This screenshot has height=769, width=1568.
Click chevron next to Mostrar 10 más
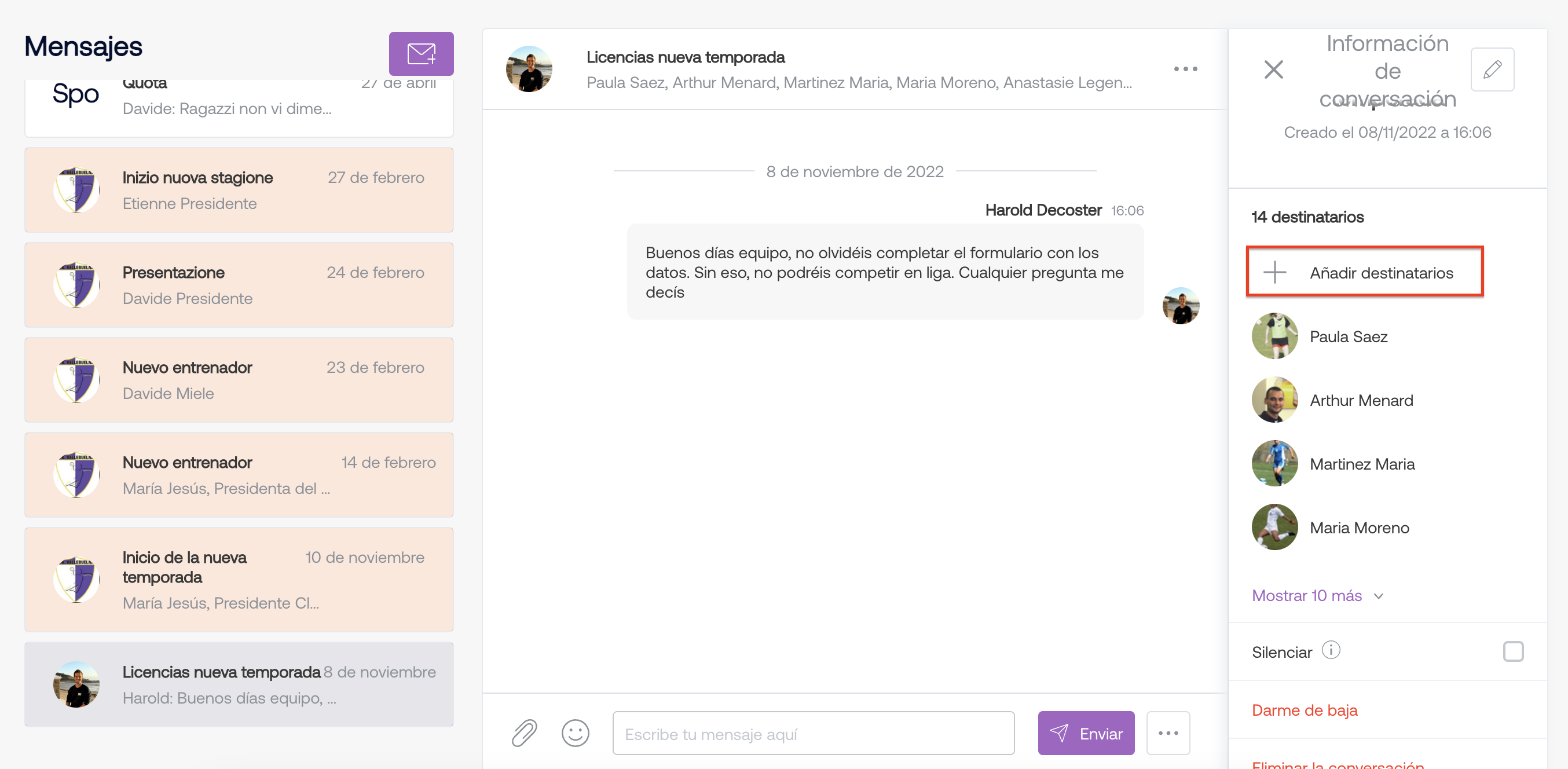tap(1379, 596)
